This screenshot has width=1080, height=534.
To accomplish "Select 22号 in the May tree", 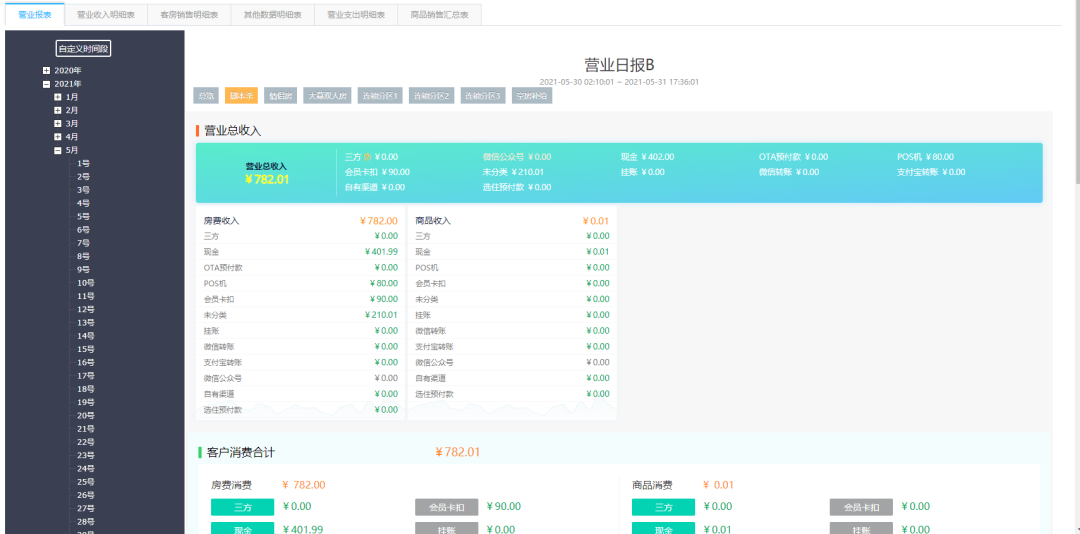I will click(85, 442).
